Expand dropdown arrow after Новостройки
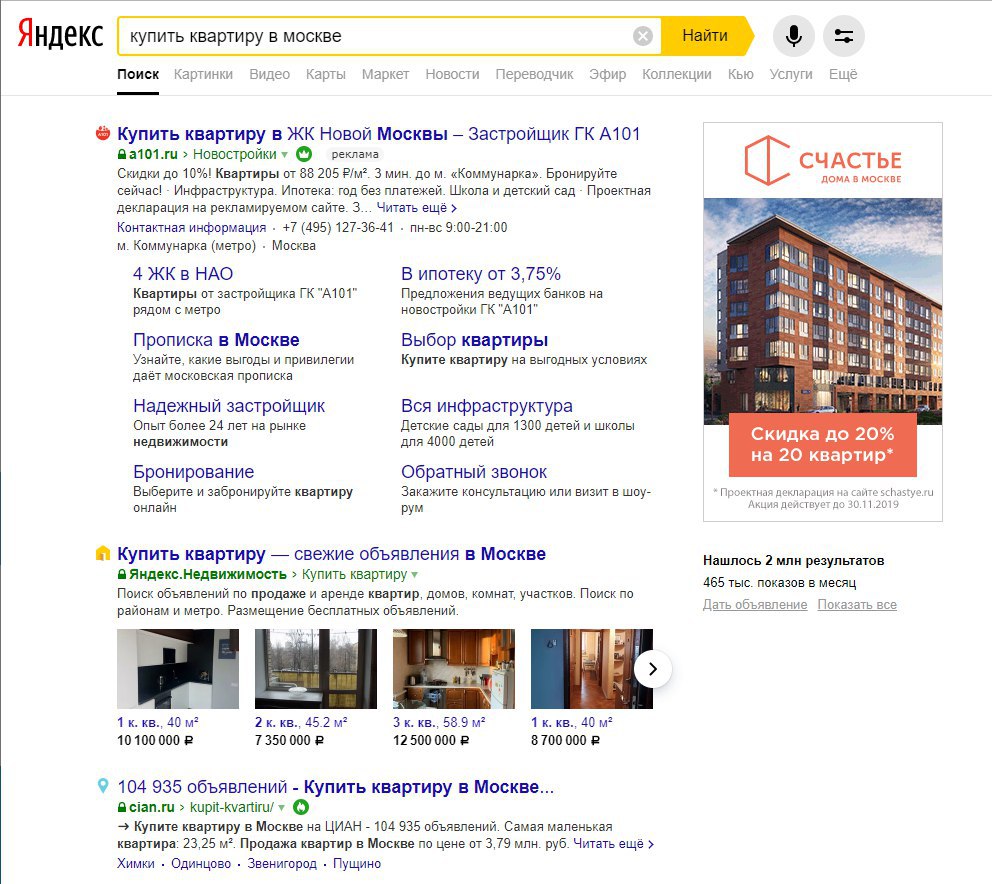Image resolution: width=992 pixels, height=884 pixels. point(284,154)
